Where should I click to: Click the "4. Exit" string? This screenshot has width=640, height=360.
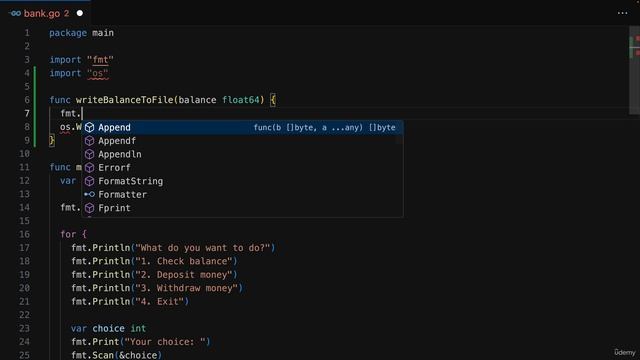[160, 302]
